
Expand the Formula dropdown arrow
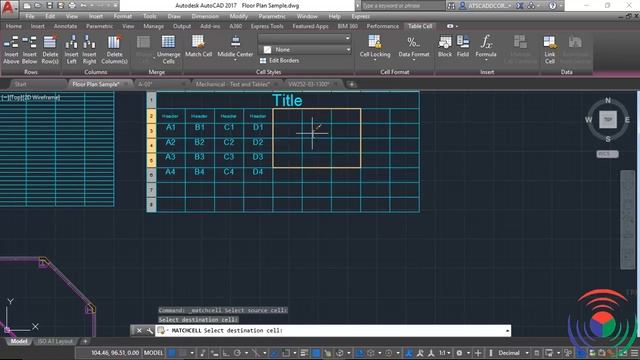point(486,60)
